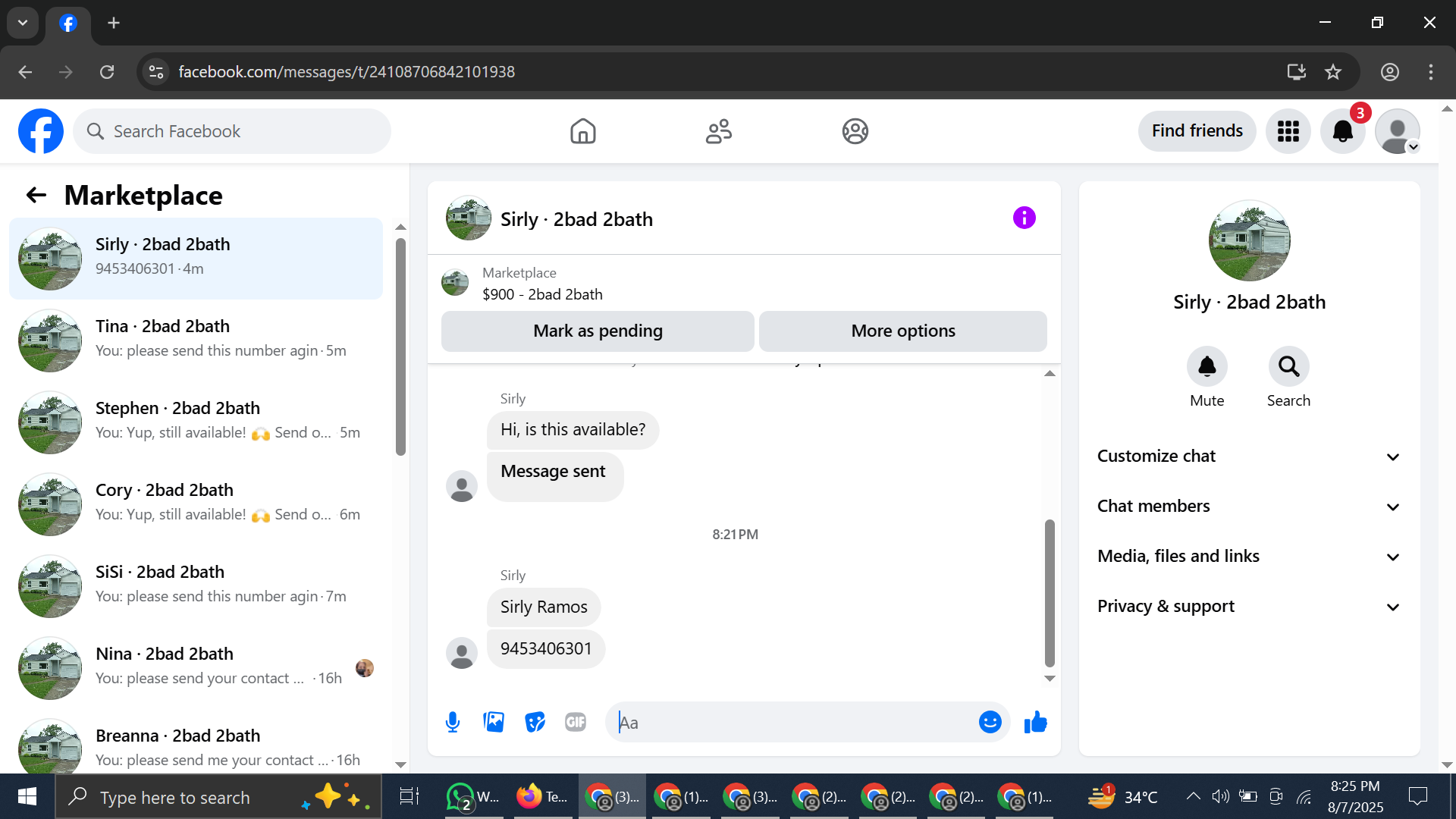Open the Groups icon in top navigation
The image size is (1456, 819).
[855, 131]
